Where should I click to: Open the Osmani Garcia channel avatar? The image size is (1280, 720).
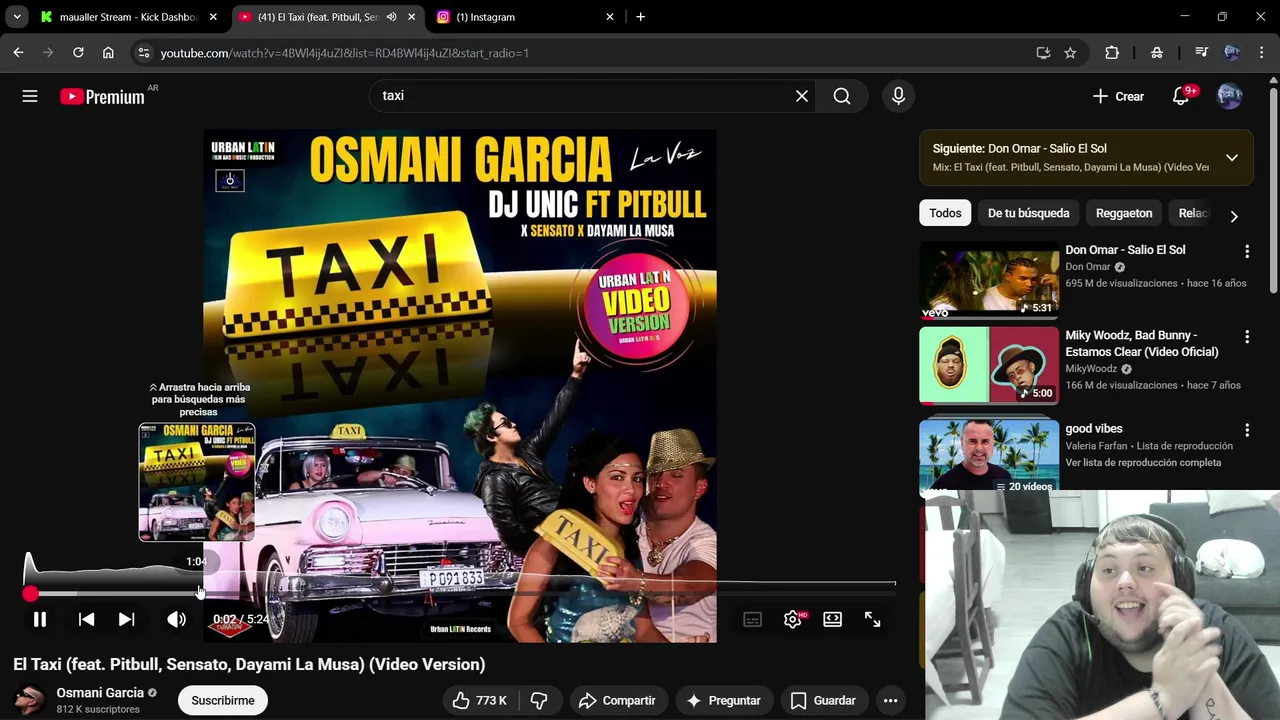point(29,700)
